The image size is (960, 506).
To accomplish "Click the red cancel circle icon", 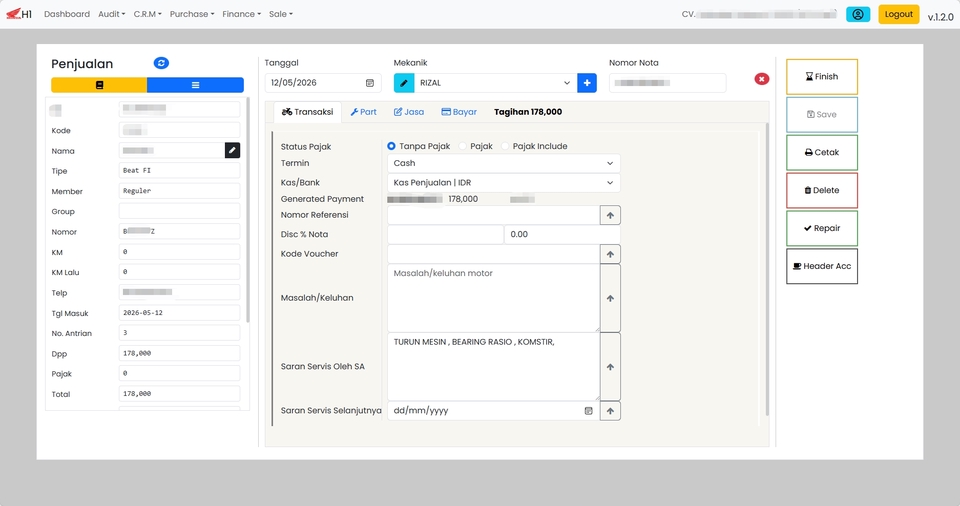I will pos(762,79).
